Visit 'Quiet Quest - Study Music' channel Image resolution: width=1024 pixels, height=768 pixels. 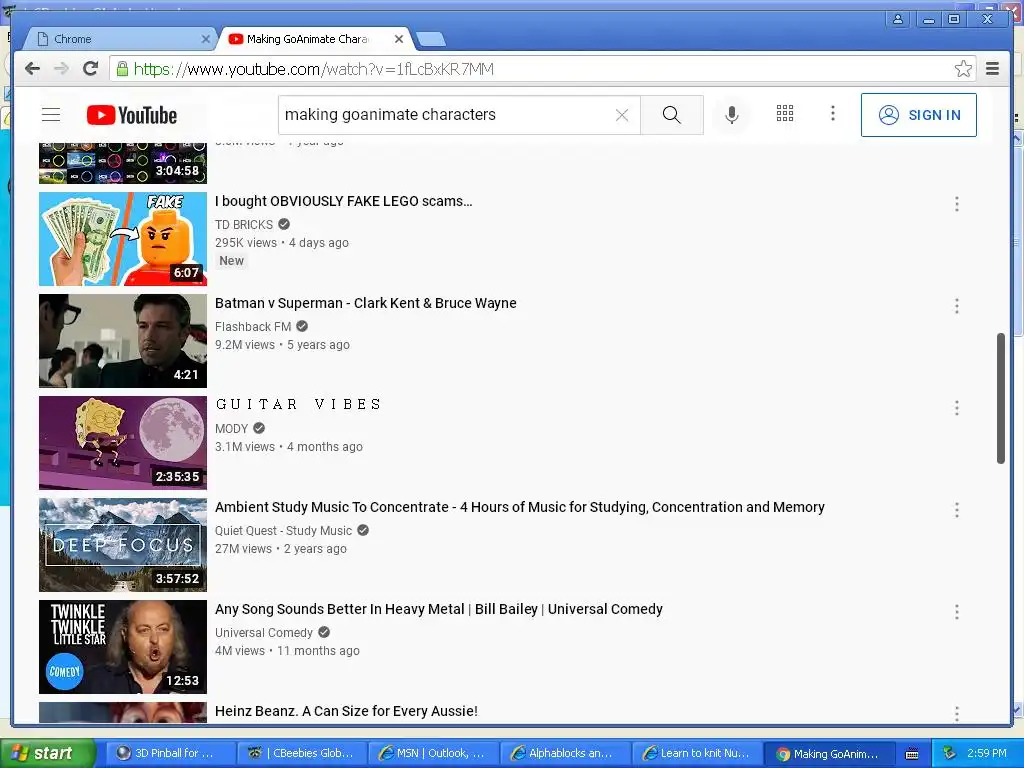(283, 530)
